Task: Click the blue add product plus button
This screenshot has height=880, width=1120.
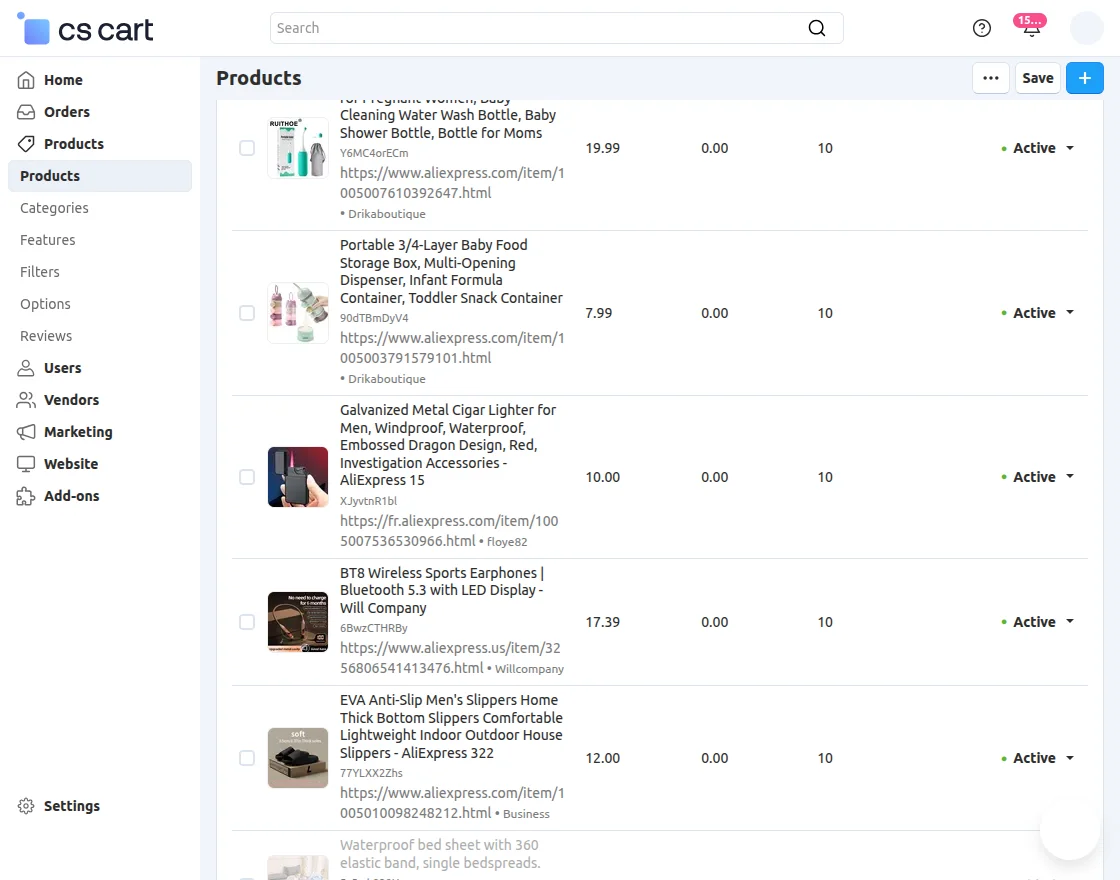Action: (1084, 78)
